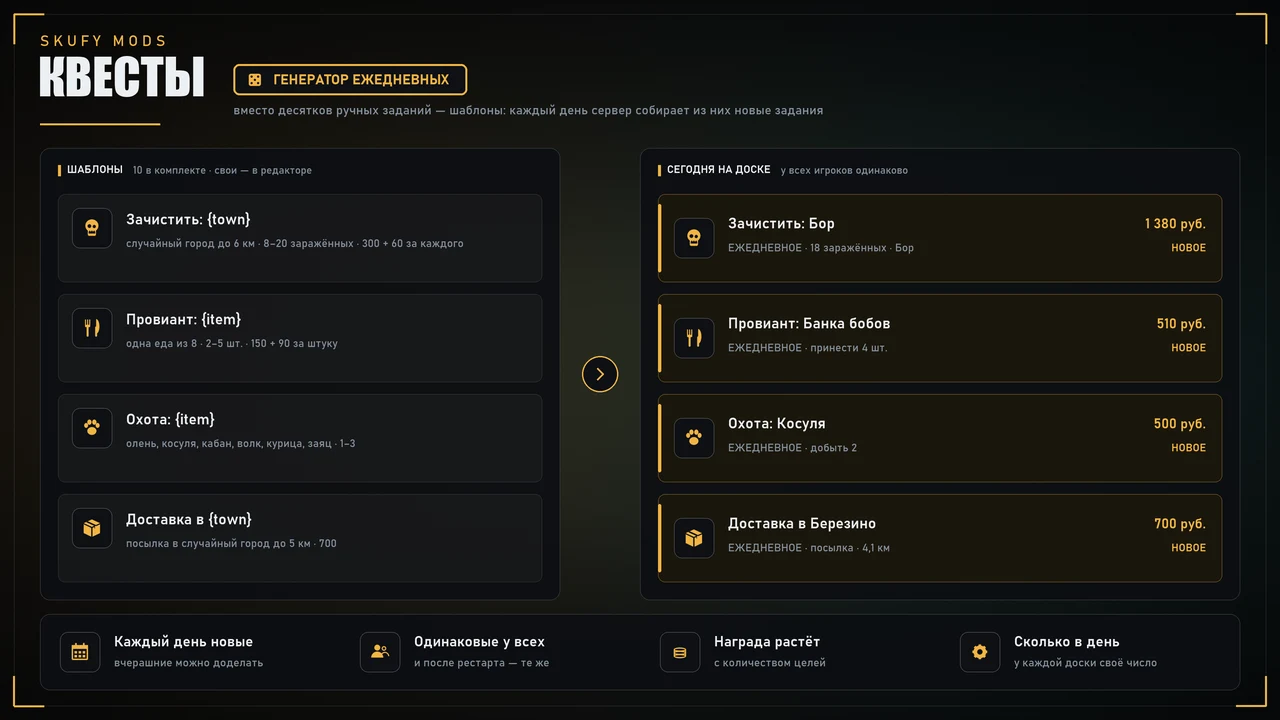This screenshot has height=720, width=1280.
Task: Click the 1 380 руб. reward
Action: click(1175, 224)
